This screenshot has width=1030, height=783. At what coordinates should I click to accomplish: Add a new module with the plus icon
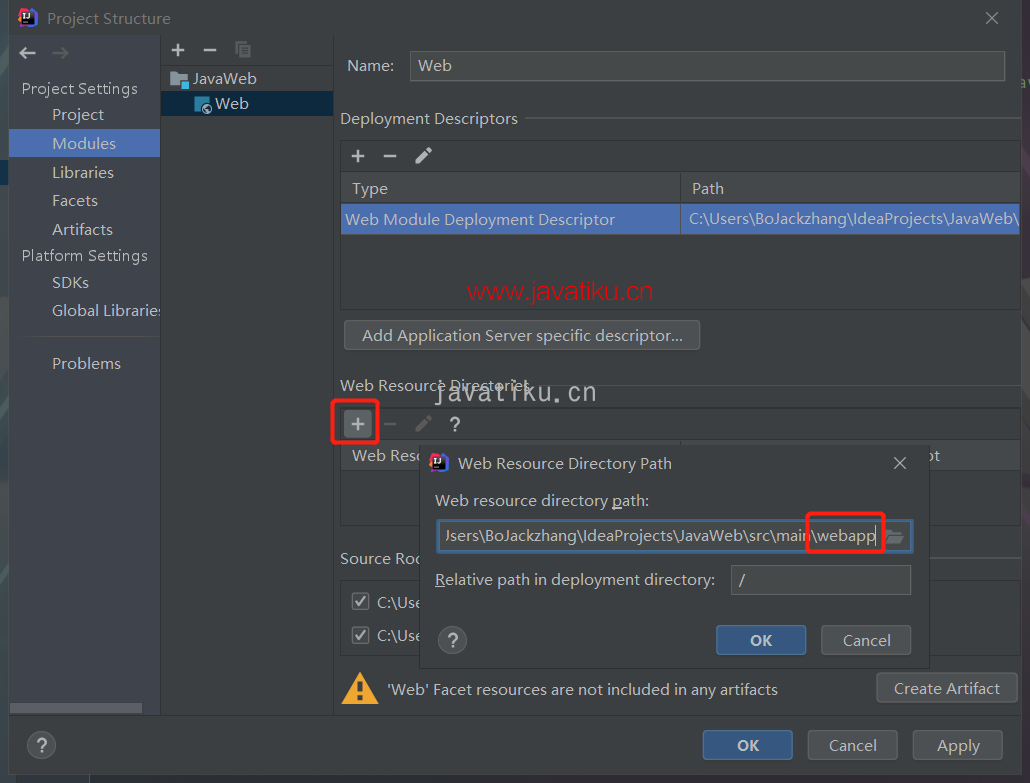tap(178, 50)
